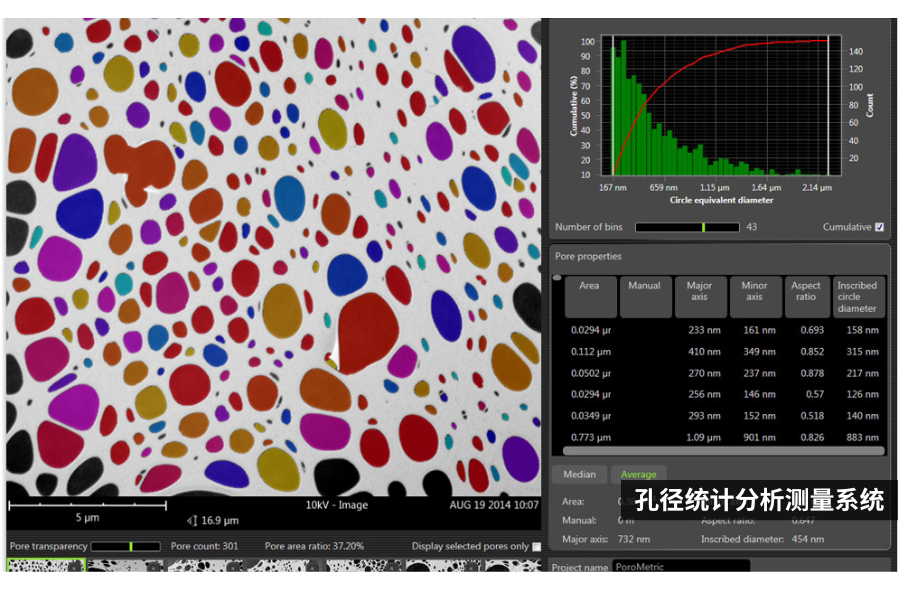
Task: Sort by Aspect ratio column header
Action: [x=806, y=297]
